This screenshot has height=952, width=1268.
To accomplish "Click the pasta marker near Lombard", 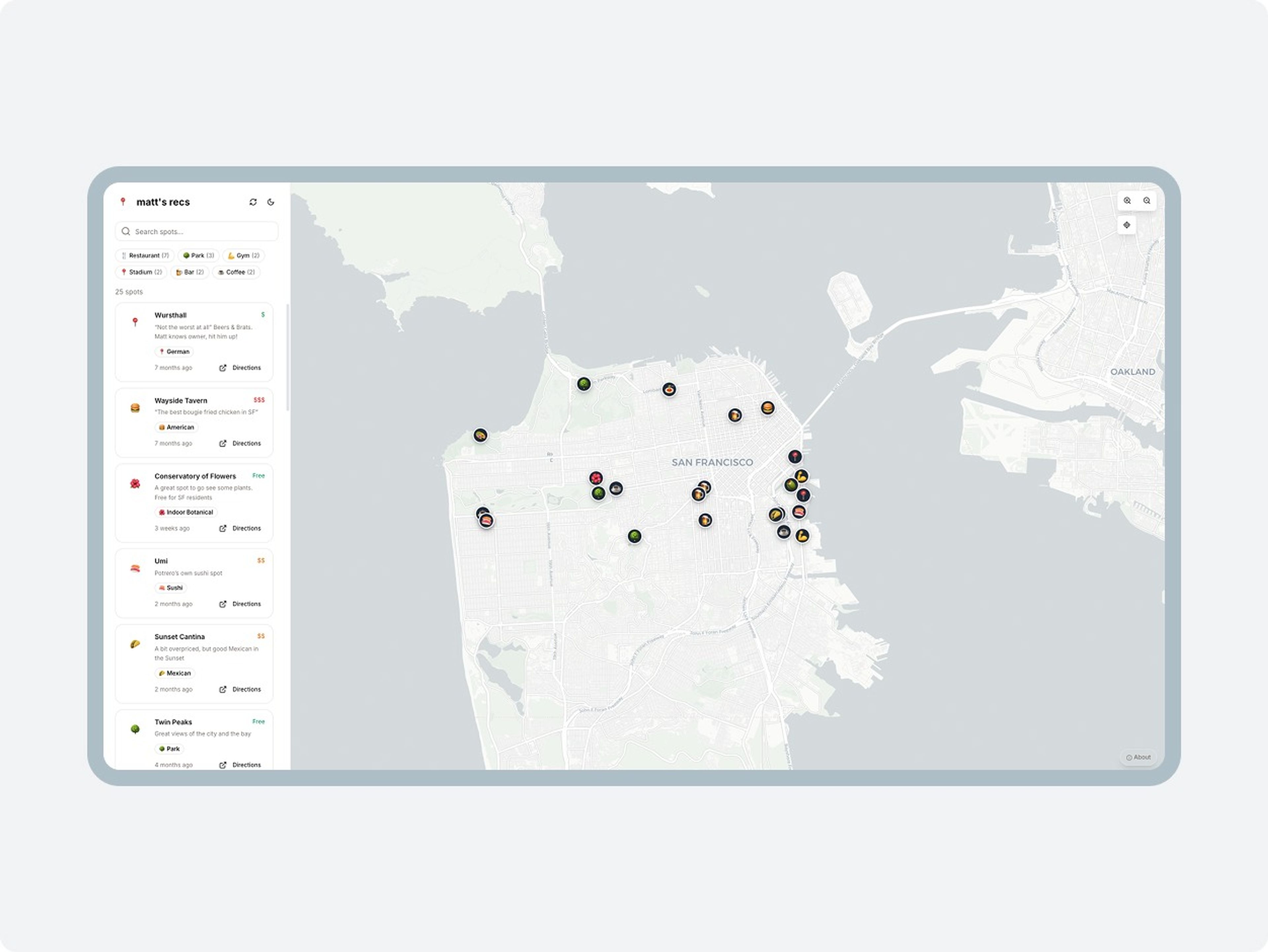I will click(669, 390).
